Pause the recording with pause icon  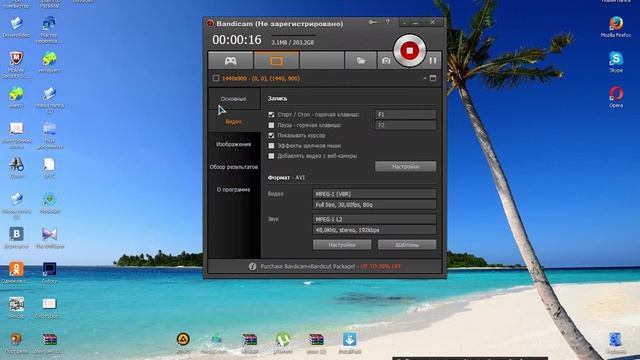point(433,61)
